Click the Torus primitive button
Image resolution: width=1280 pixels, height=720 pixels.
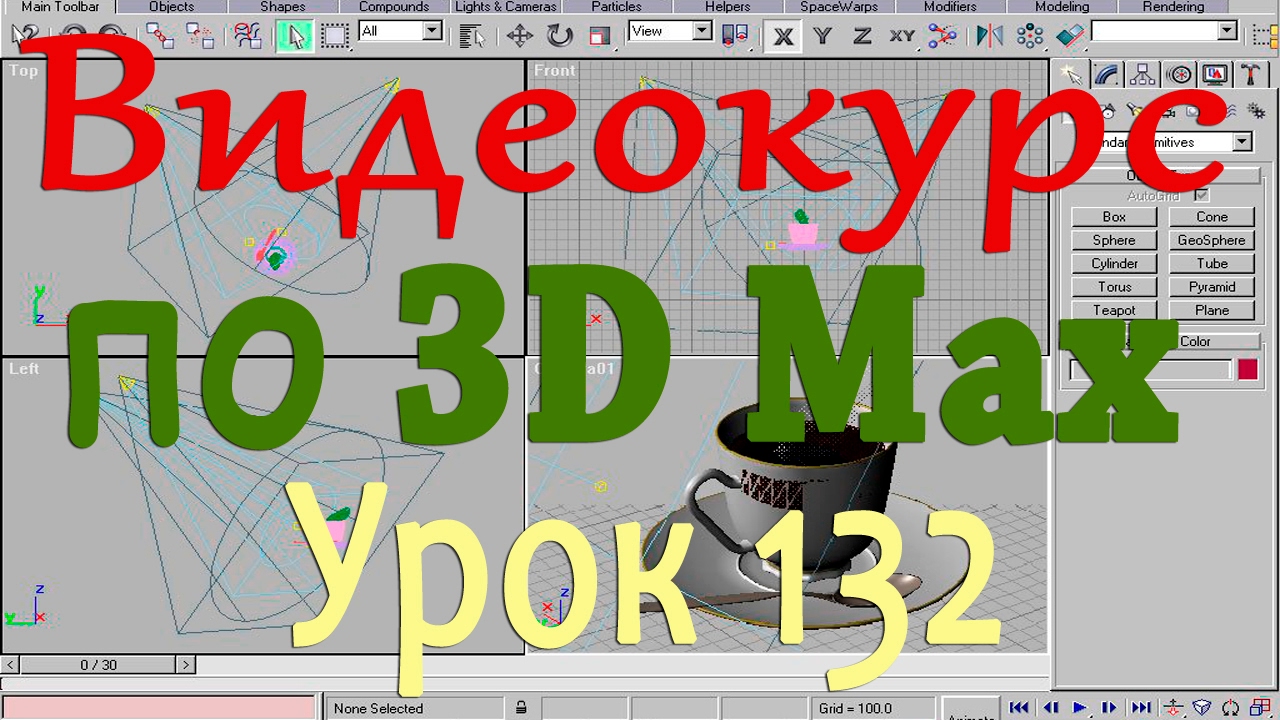click(1114, 287)
